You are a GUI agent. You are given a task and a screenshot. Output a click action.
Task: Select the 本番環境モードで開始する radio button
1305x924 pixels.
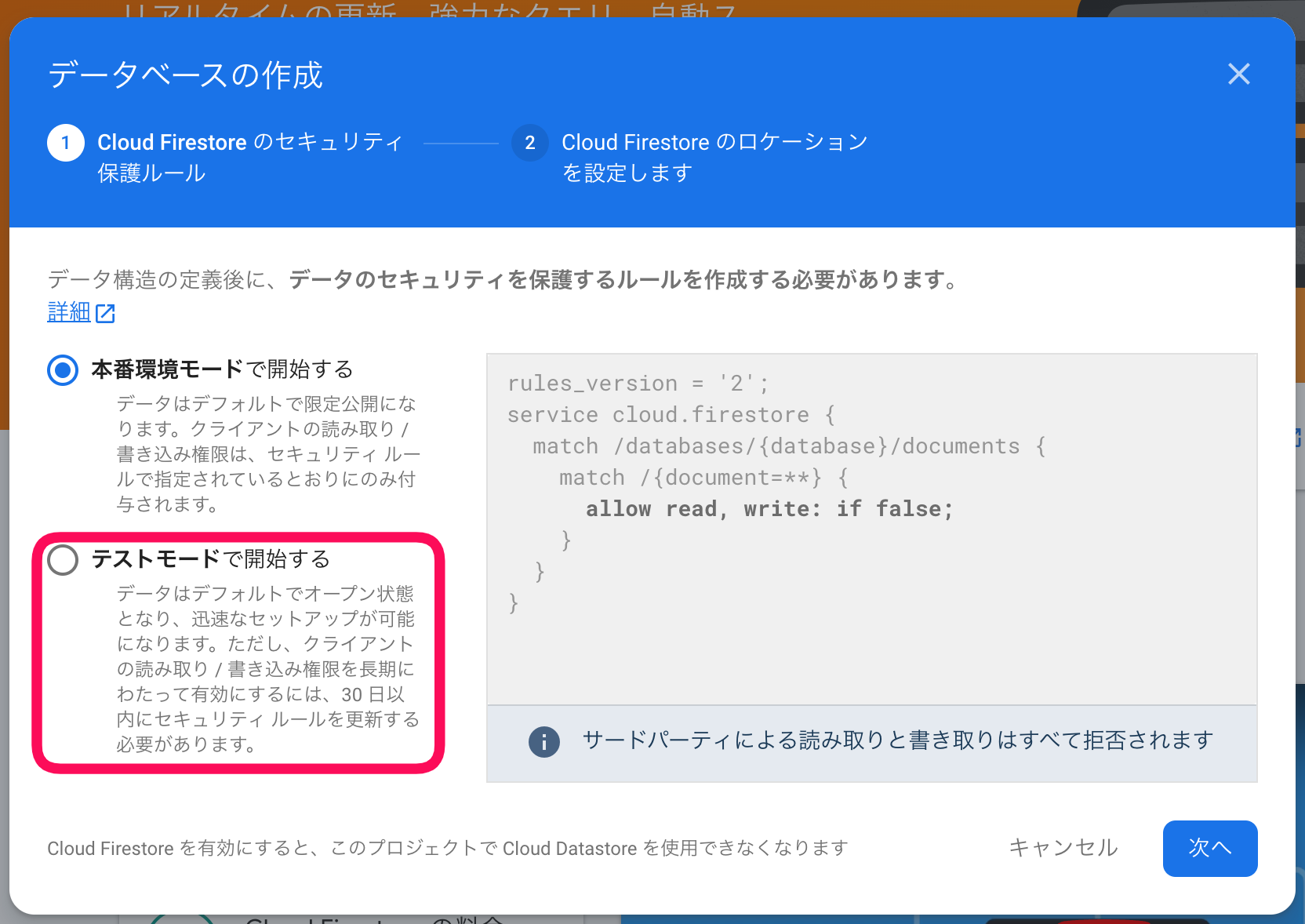(63, 369)
